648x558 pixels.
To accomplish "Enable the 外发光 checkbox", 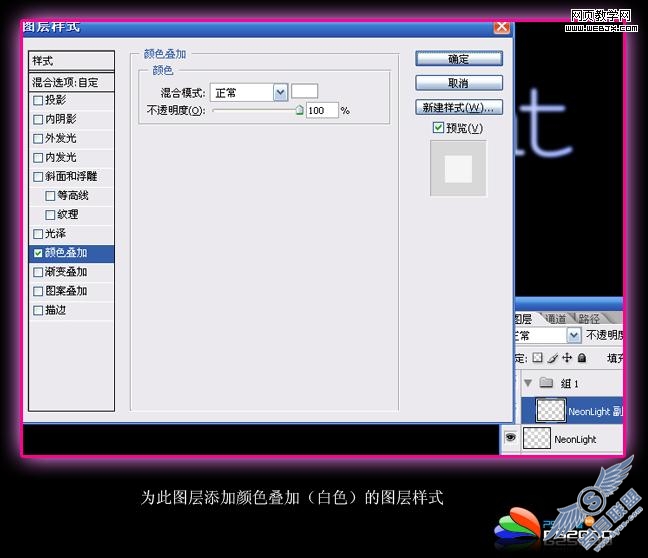I will click(x=38, y=138).
